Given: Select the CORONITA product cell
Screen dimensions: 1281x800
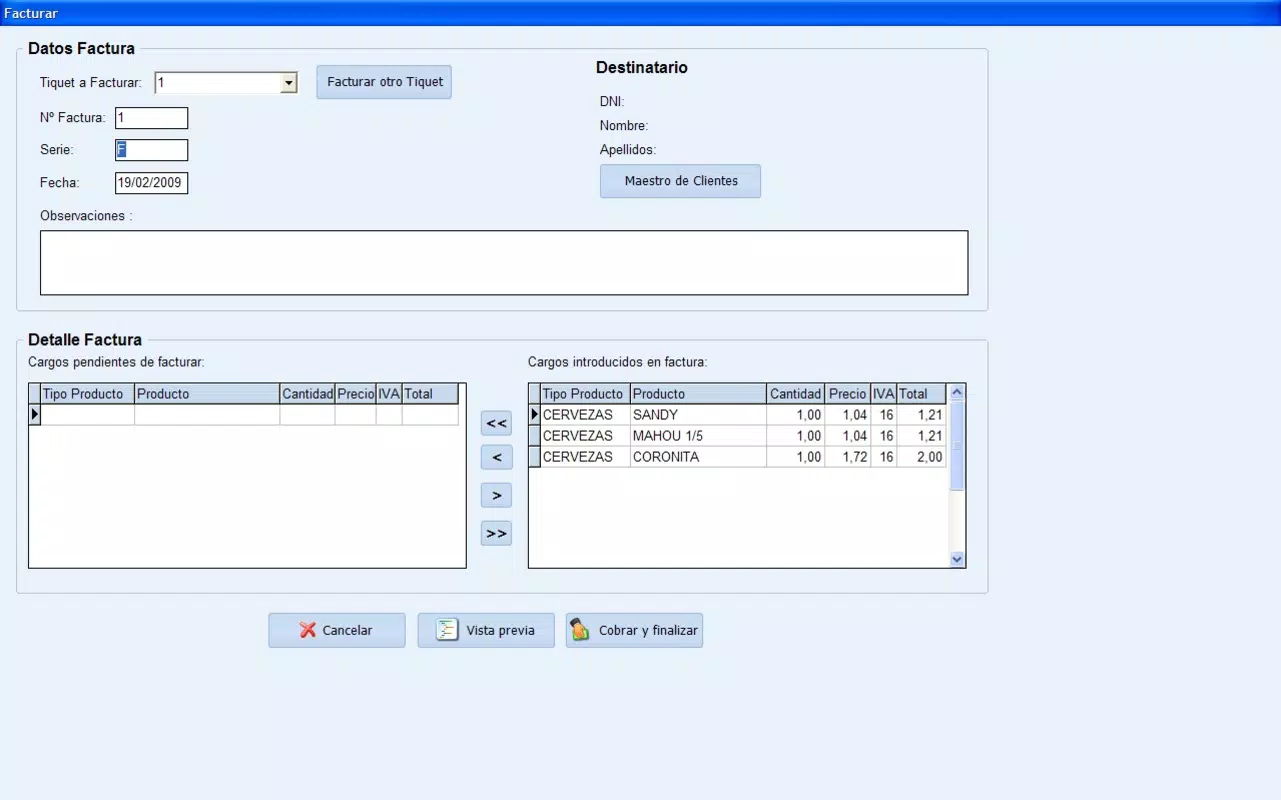Looking at the screenshot, I should [x=698, y=457].
